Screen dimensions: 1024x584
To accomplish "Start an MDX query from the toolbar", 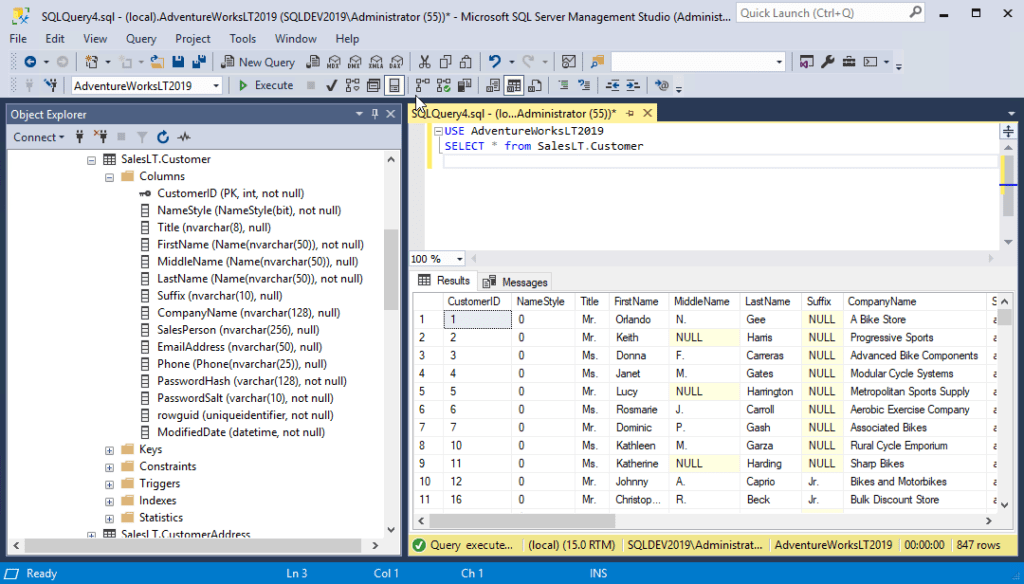I will pyautogui.click(x=334, y=62).
